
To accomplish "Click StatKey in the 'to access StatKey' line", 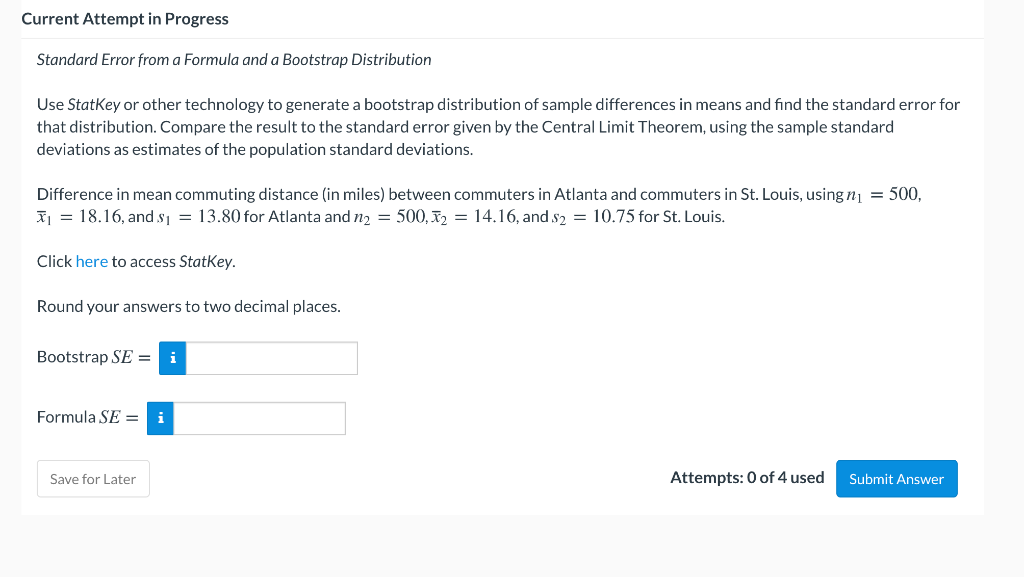I will pyautogui.click(x=206, y=261).
